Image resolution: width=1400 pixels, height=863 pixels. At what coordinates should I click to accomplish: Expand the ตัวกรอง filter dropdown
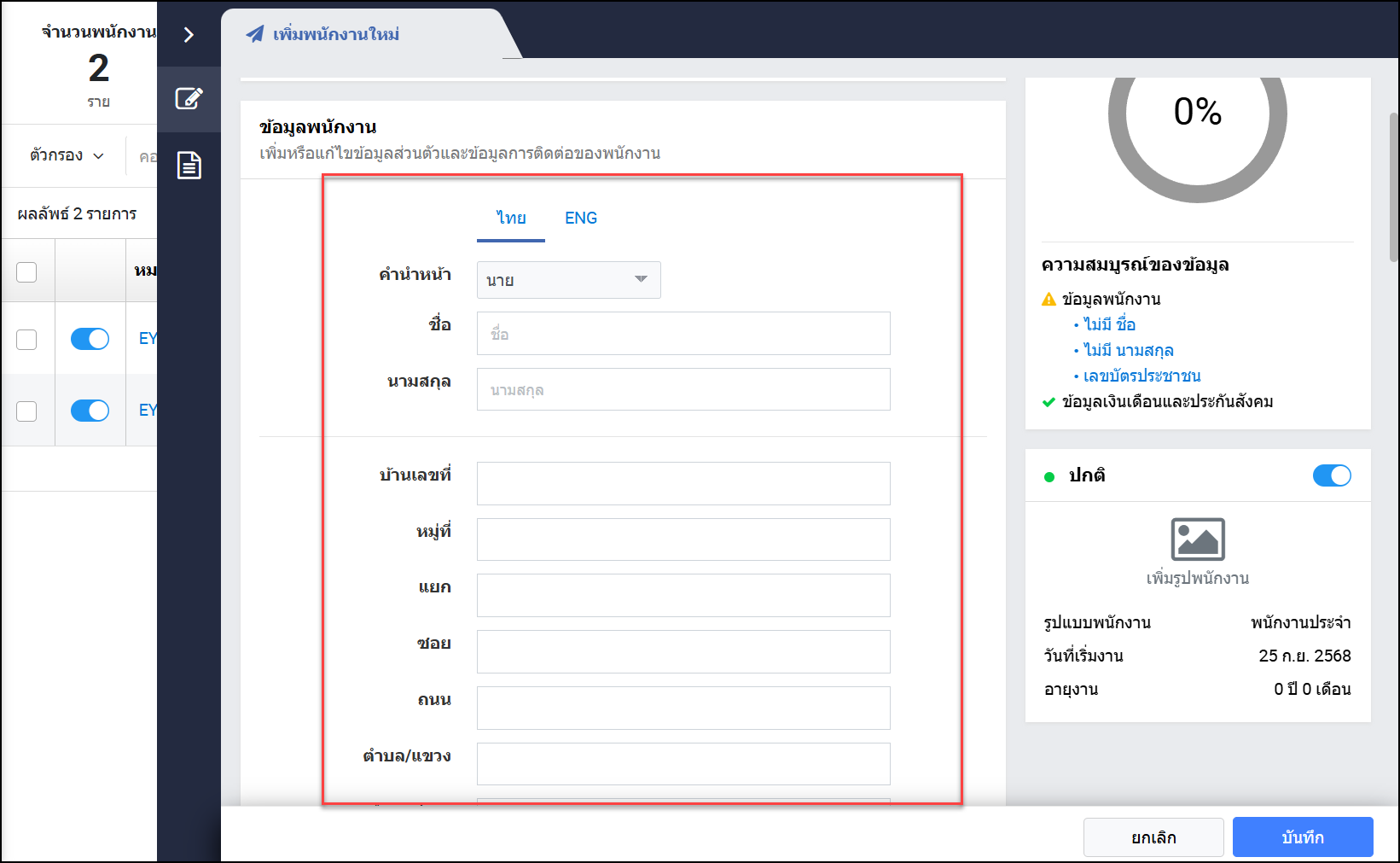[67, 155]
